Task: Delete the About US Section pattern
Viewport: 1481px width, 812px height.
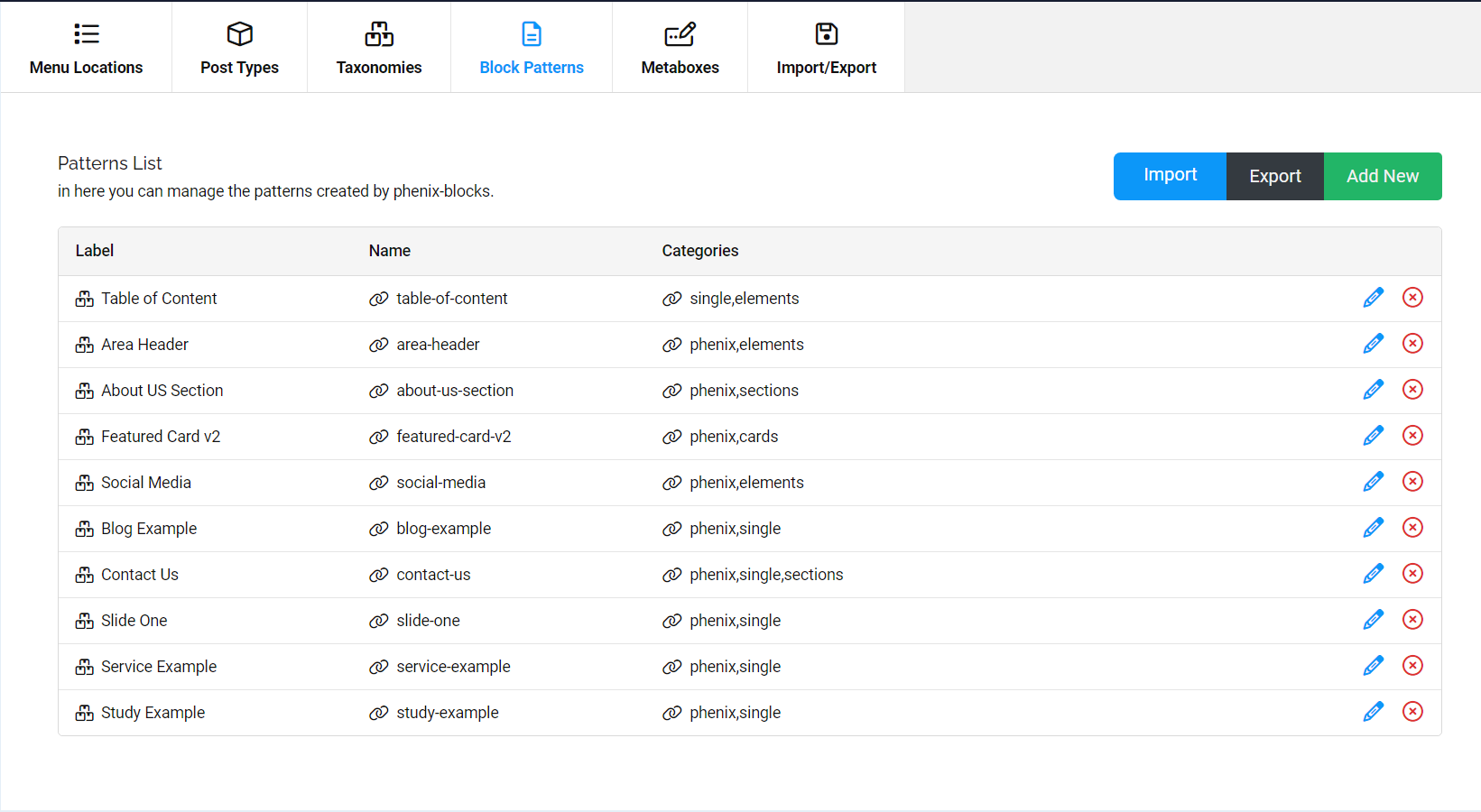Action: pos(1412,390)
